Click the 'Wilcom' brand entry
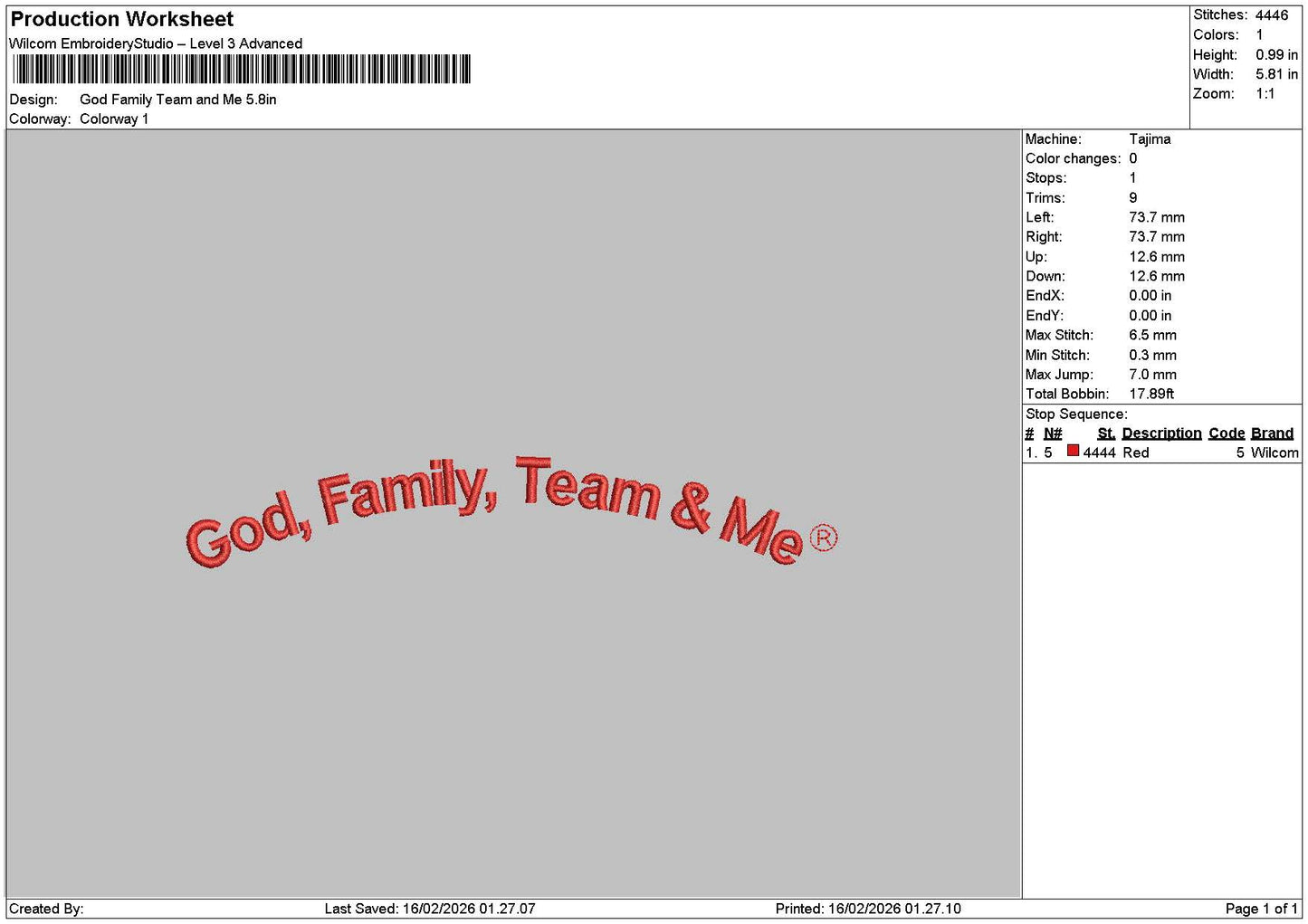 (1275, 452)
